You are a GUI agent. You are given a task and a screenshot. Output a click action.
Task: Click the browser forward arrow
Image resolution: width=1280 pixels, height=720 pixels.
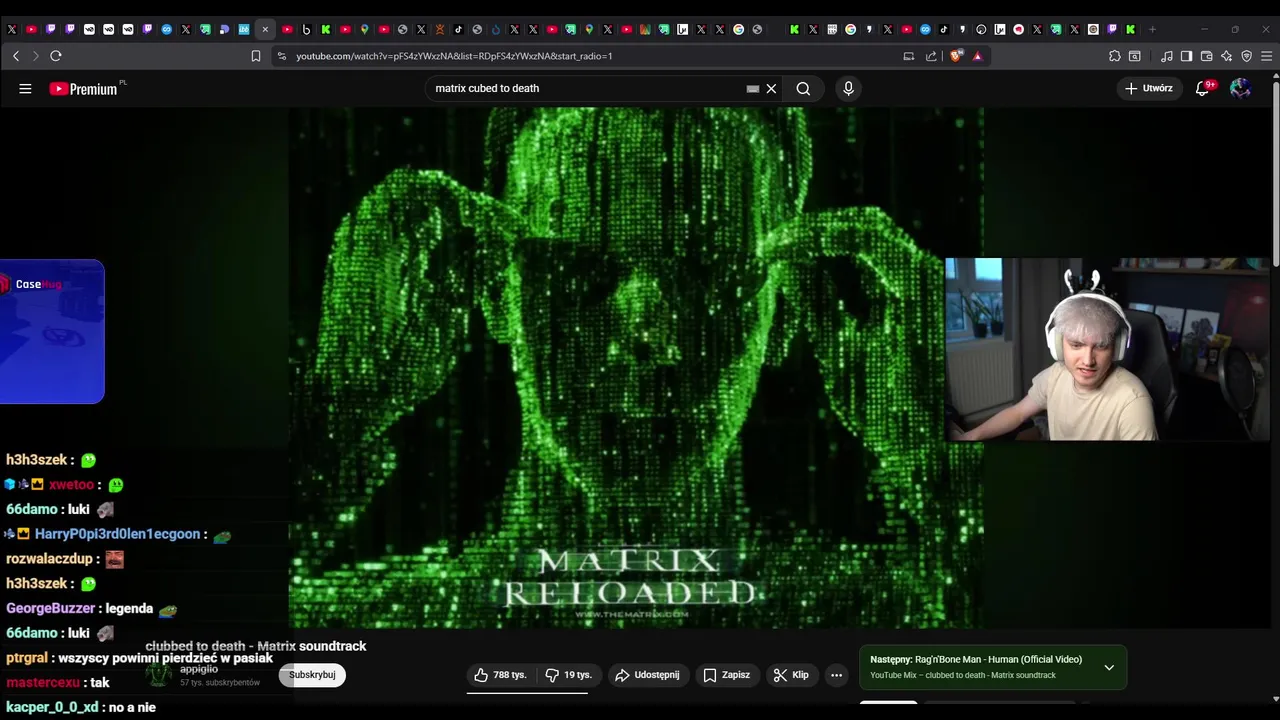pos(35,56)
